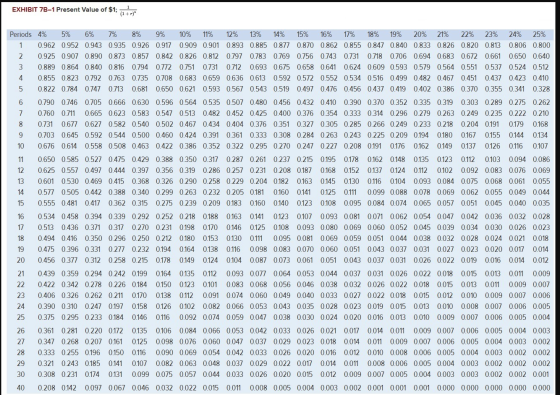Image resolution: width=560 pixels, height=395 pixels.
Task: Click 0.001 in period 30, 25% column
Action: pos(541,374)
